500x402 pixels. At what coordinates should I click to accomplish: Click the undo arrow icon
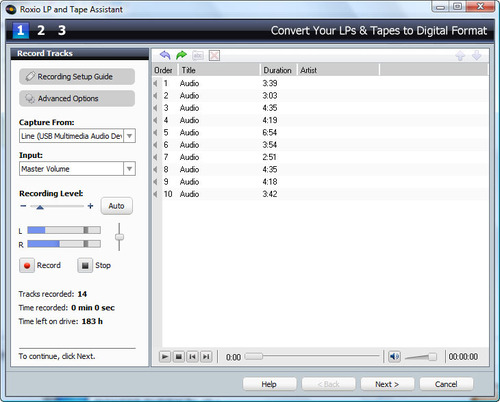click(x=165, y=55)
